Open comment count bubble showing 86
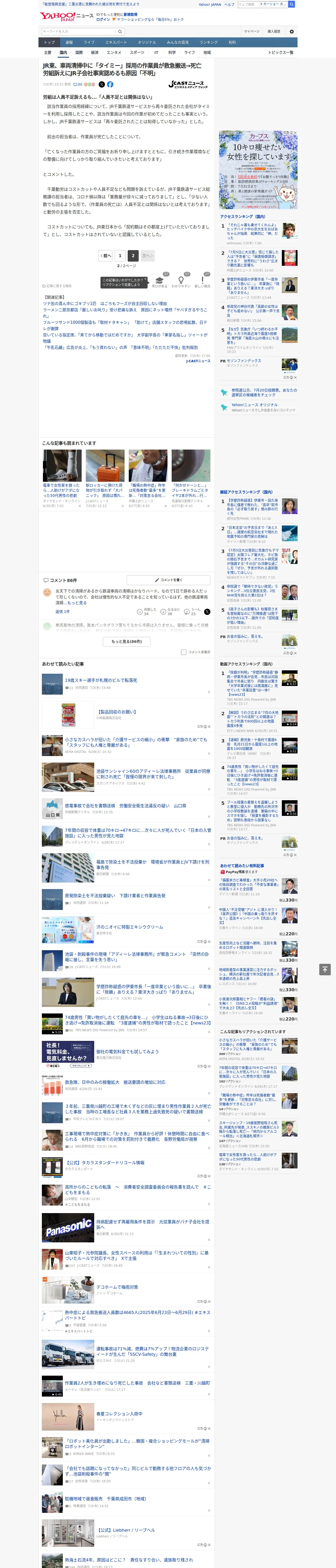The height and width of the screenshot is (1568, 336). coord(78,85)
